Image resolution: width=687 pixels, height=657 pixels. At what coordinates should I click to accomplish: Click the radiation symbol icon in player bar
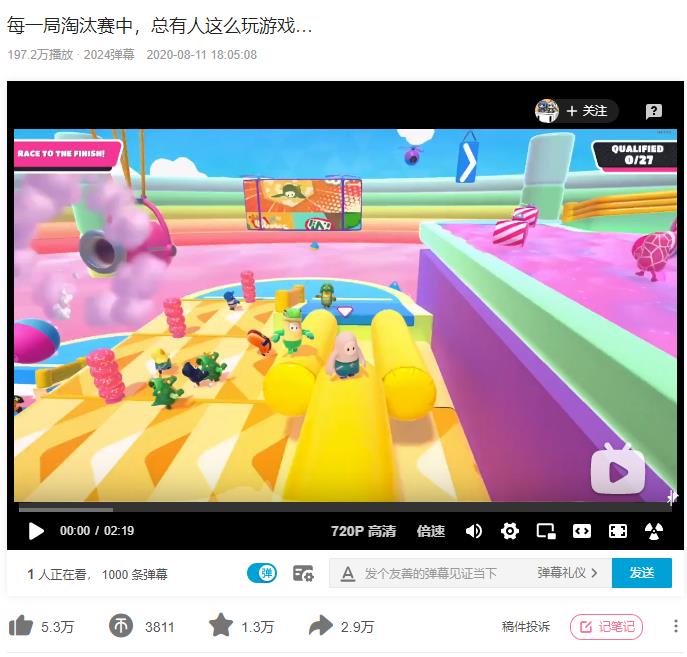click(x=654, y=531)
